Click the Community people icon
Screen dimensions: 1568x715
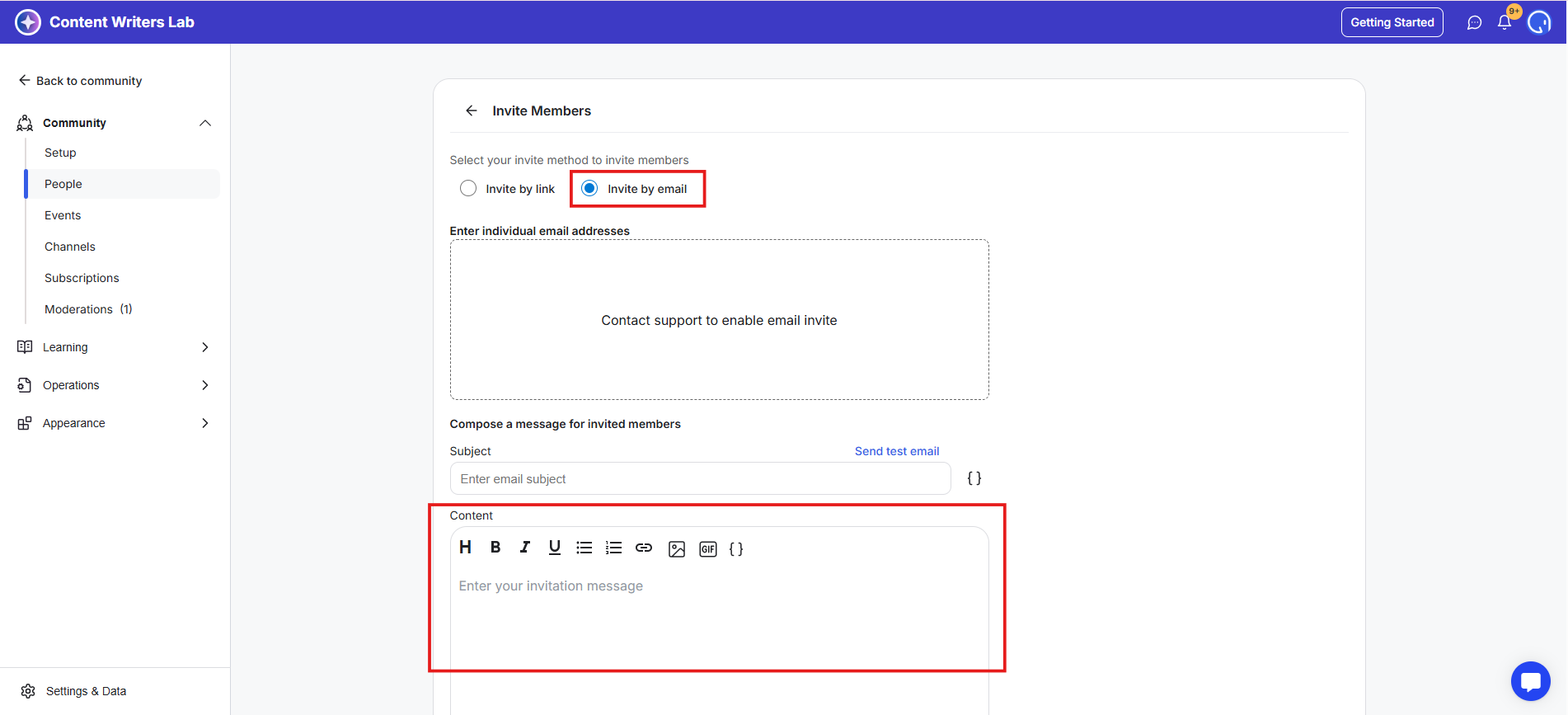point(25,123)
